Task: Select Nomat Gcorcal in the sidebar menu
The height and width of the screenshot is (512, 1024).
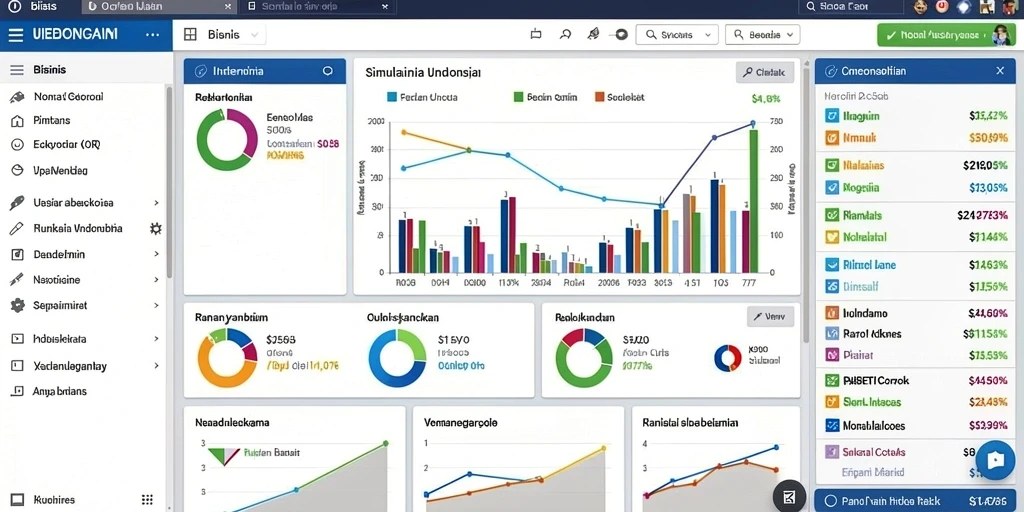Action: [x=68, y=97]
